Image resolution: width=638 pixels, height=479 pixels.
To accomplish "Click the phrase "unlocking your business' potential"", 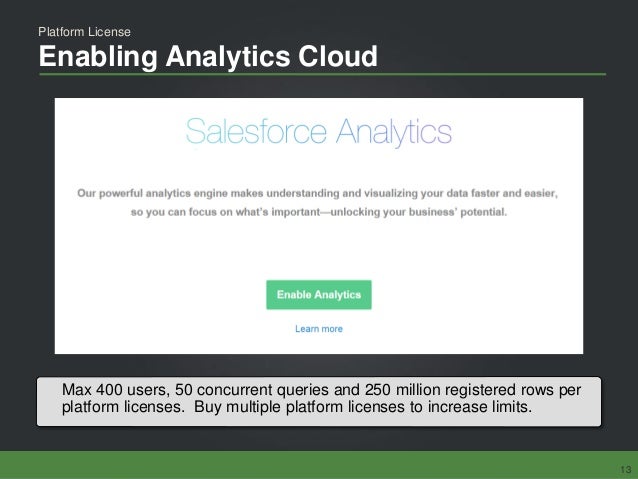I will point(419,212).
